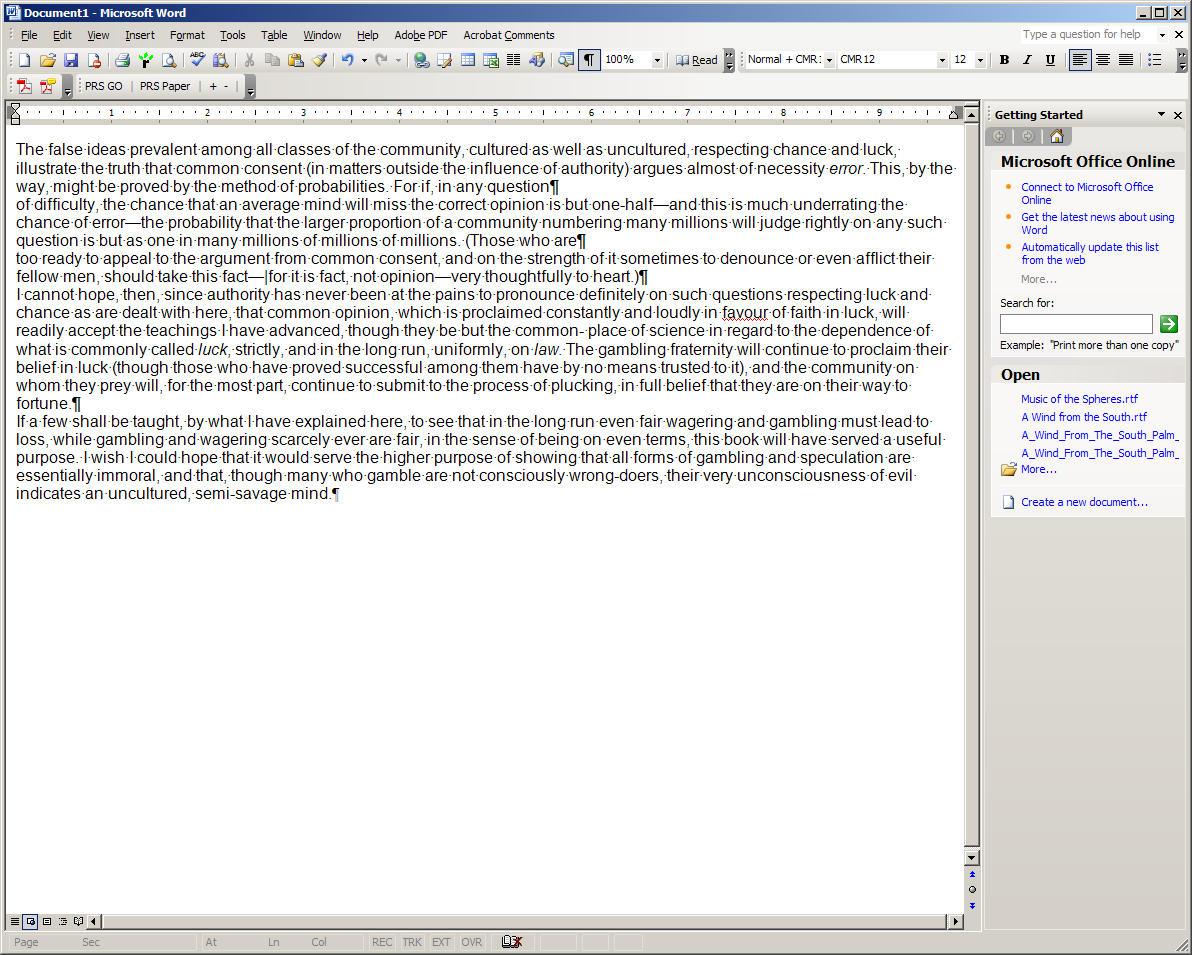Set Justify paragraph alignment
The height and width of the screenshot is (955, 1192).
coord(1126,60)
